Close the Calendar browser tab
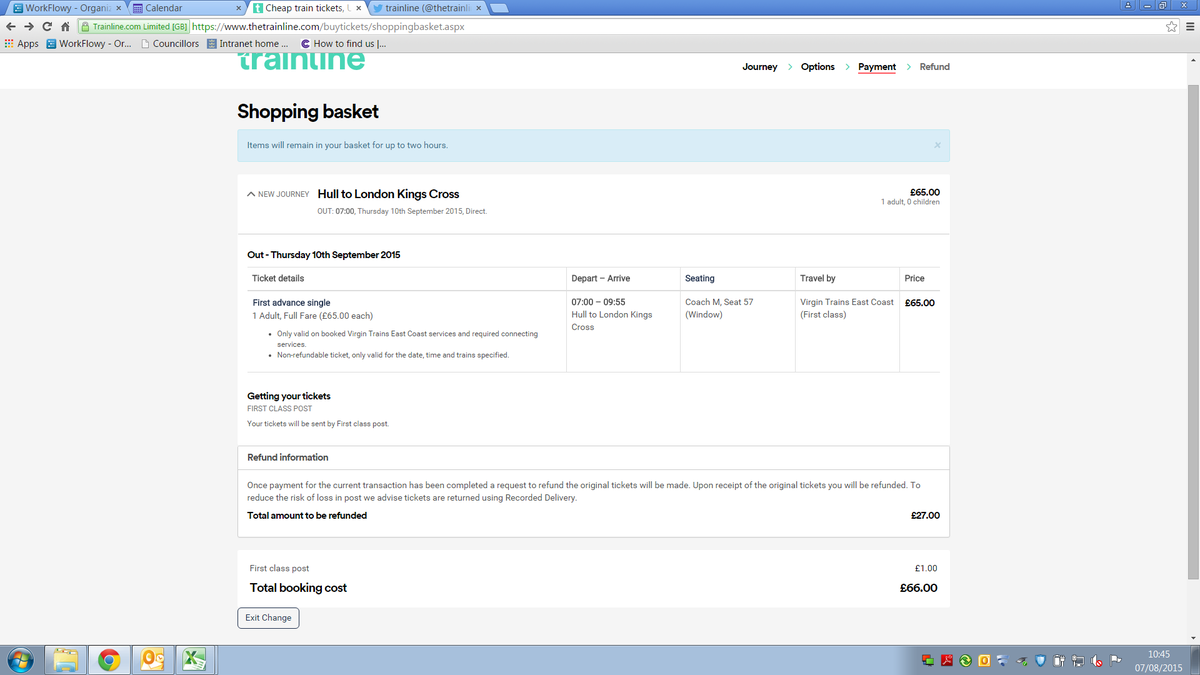 point(238,8)
